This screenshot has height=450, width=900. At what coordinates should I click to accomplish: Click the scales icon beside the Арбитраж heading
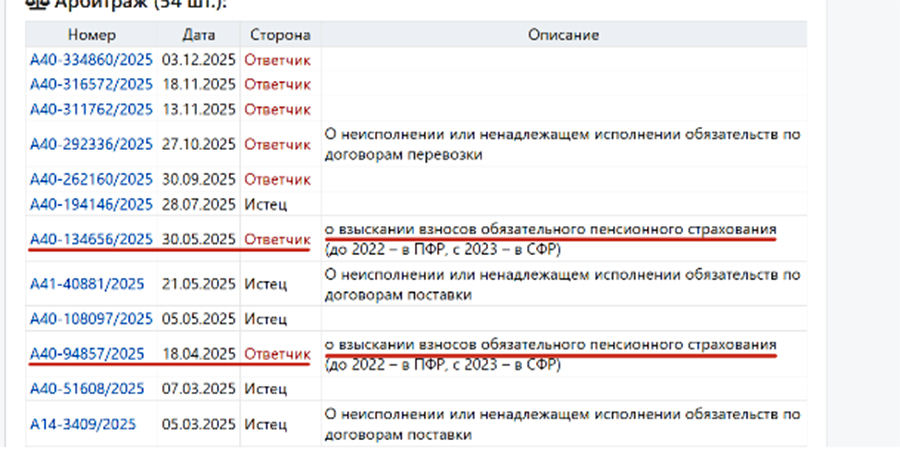coord(35,4)
